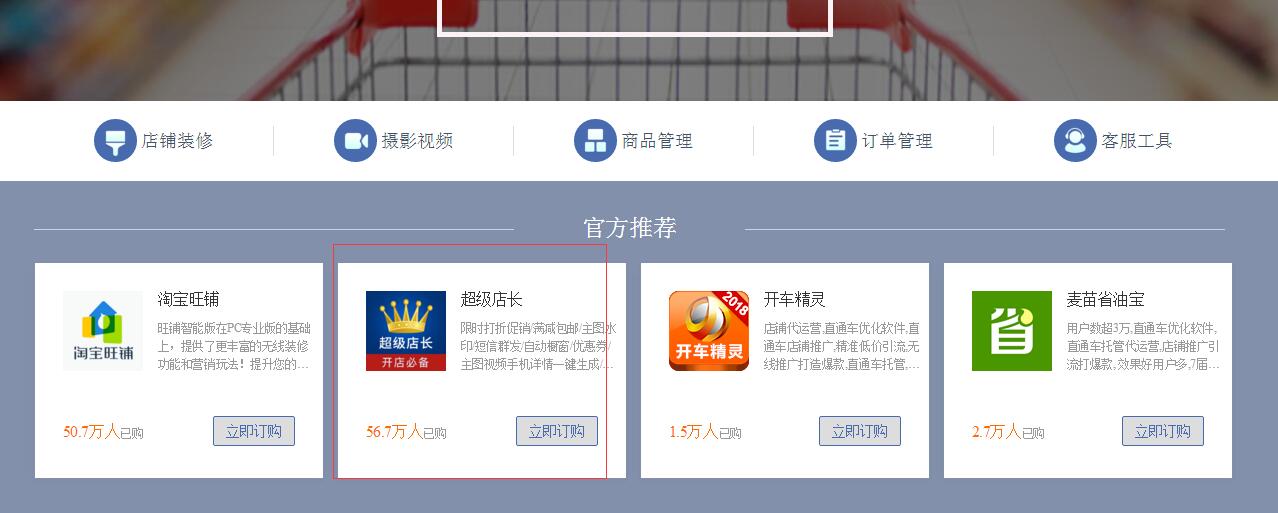Click the 淘宝旺铺 app logo

click(103, 331)
